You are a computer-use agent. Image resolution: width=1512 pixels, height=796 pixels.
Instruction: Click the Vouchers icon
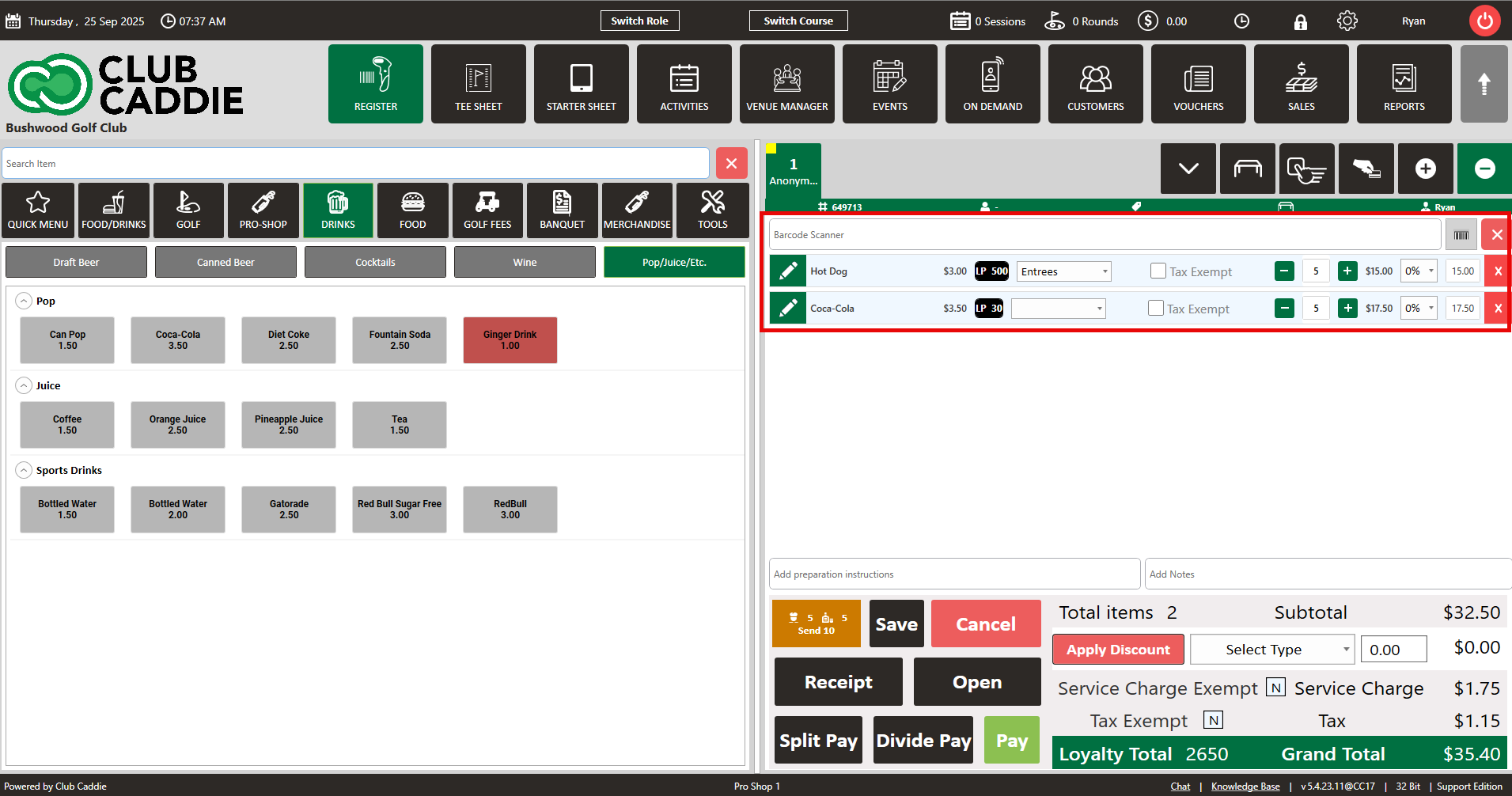[x=1198, y=84]
